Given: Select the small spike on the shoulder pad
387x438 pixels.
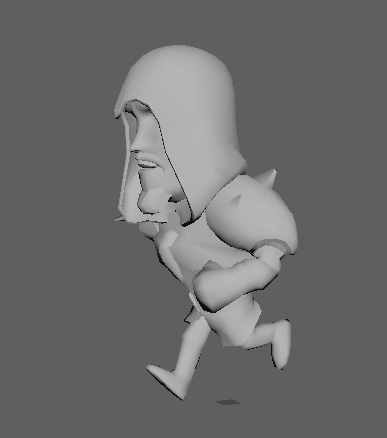Looking at the screenshot, I should pos(238,201).
